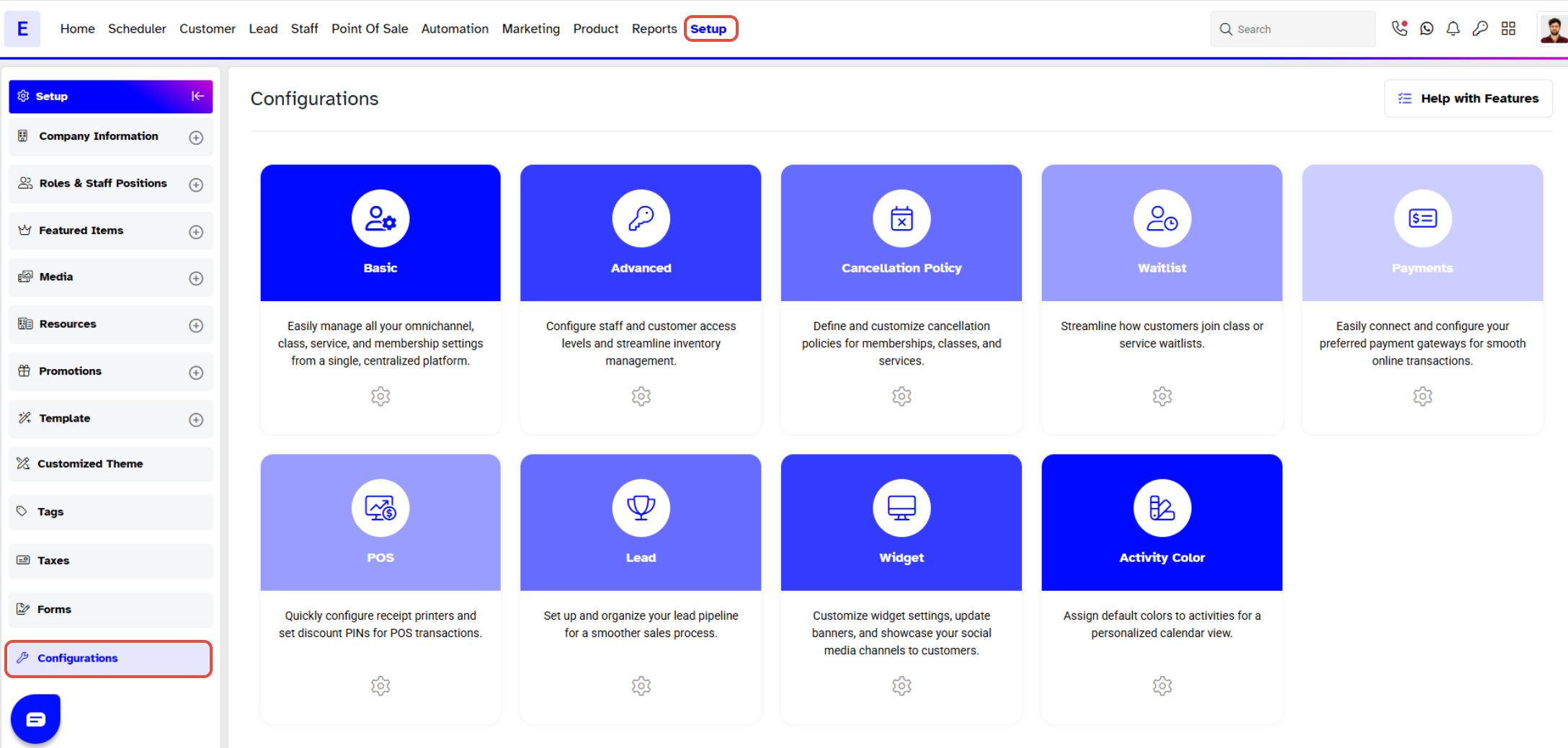The height and width of the screenshot is (748, 1568).
Task: Click the Payments dollar card icon
Action: click(x=1422, y=218)
